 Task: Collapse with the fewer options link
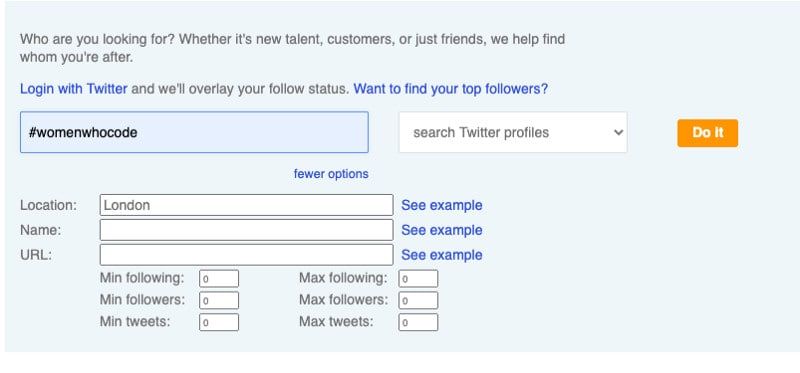(x=331, y=174)
